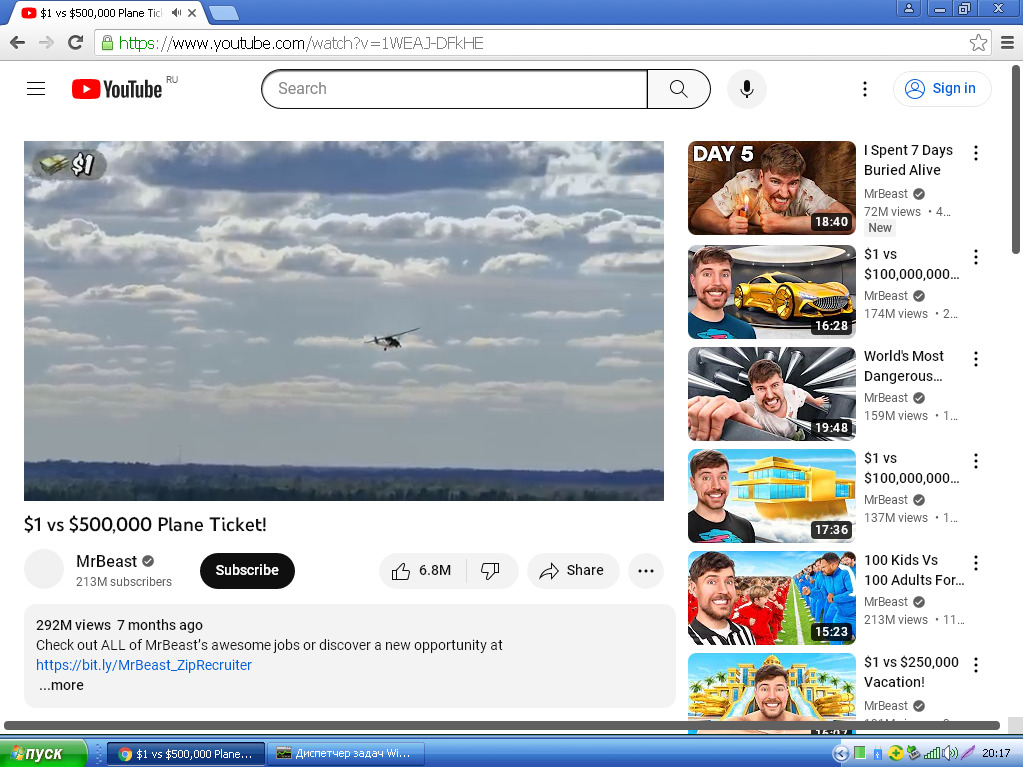This screenshot has width=1023, height=767.
Task: Open YouTube settings three-dot menu
Action: (864, 89)
